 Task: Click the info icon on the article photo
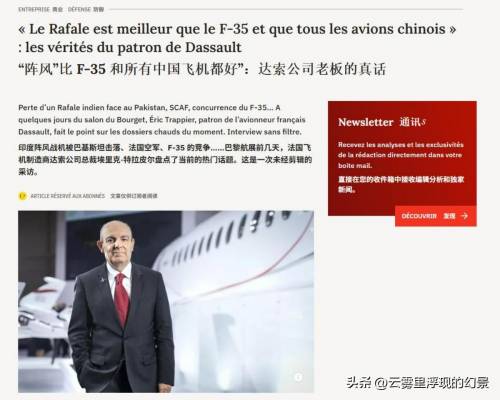coord(298,377)
